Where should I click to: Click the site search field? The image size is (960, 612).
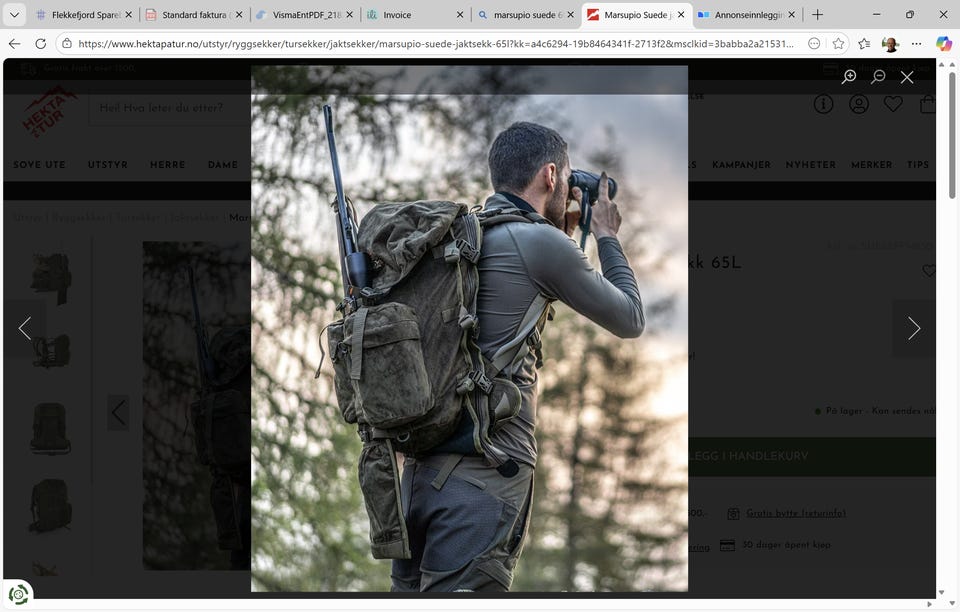point(170,108)
